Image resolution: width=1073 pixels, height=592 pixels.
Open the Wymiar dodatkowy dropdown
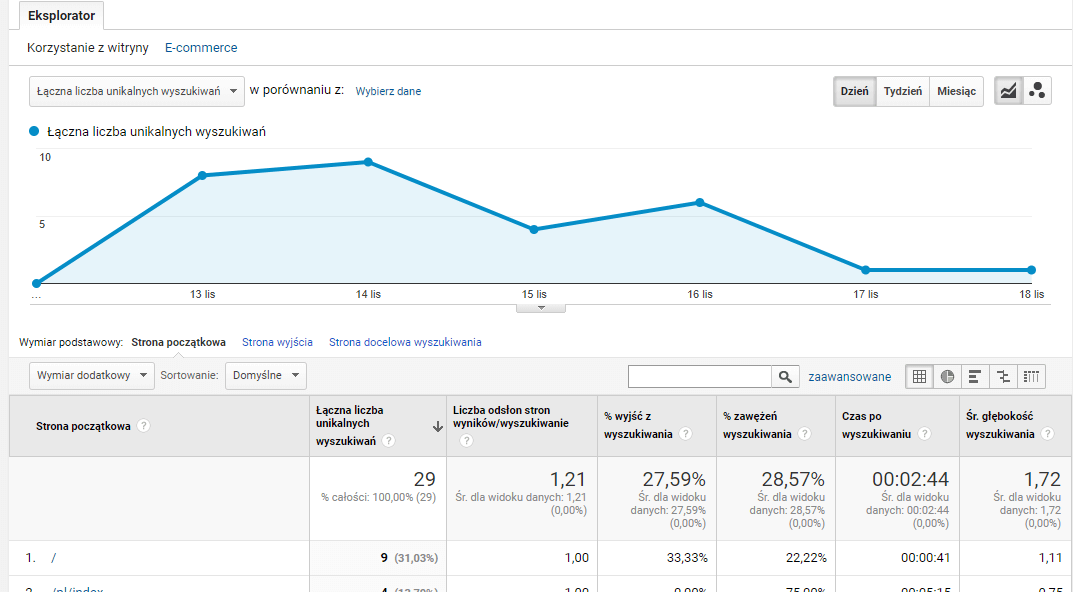coord(92,375)
